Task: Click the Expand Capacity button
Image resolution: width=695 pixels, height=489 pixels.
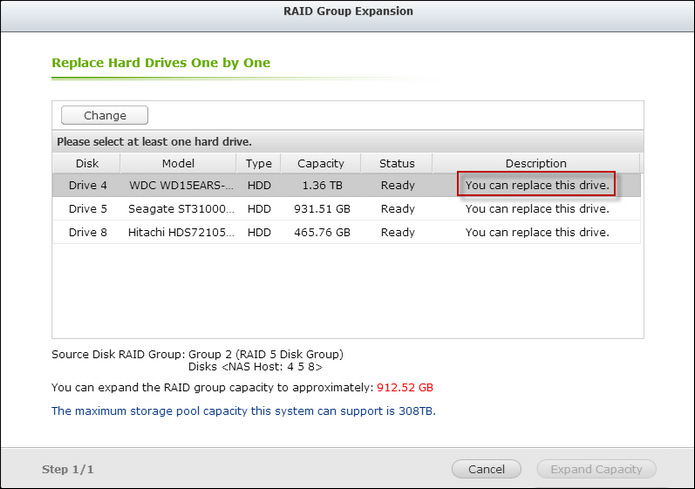Action: (x=596, y=469)
